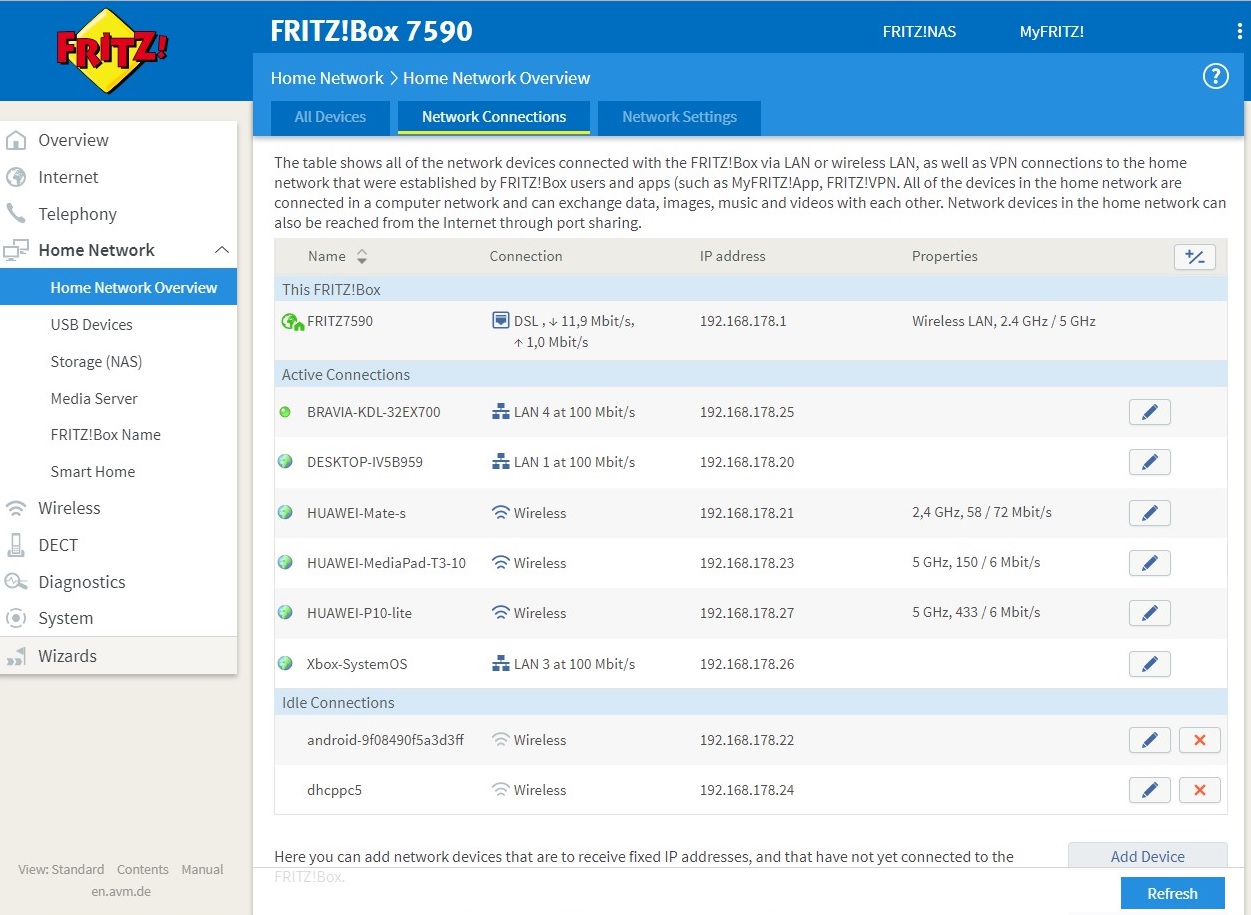
Task: Click Home Network in the breadcrumb
Action: point(327,78)
